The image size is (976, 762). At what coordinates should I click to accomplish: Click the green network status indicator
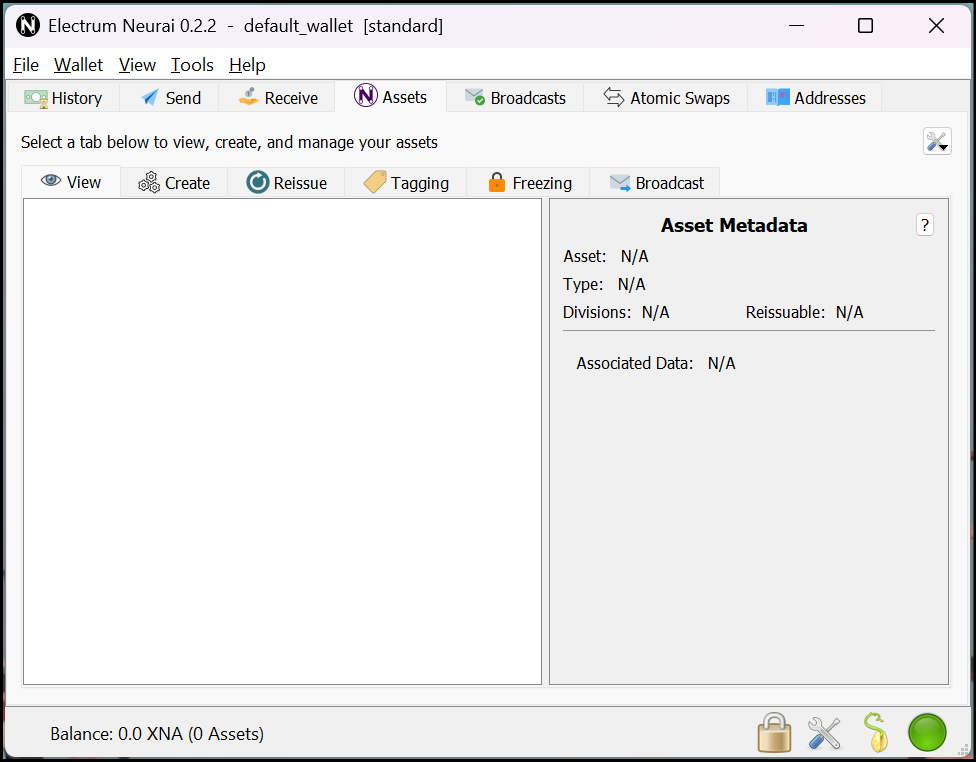pos(927,733)
